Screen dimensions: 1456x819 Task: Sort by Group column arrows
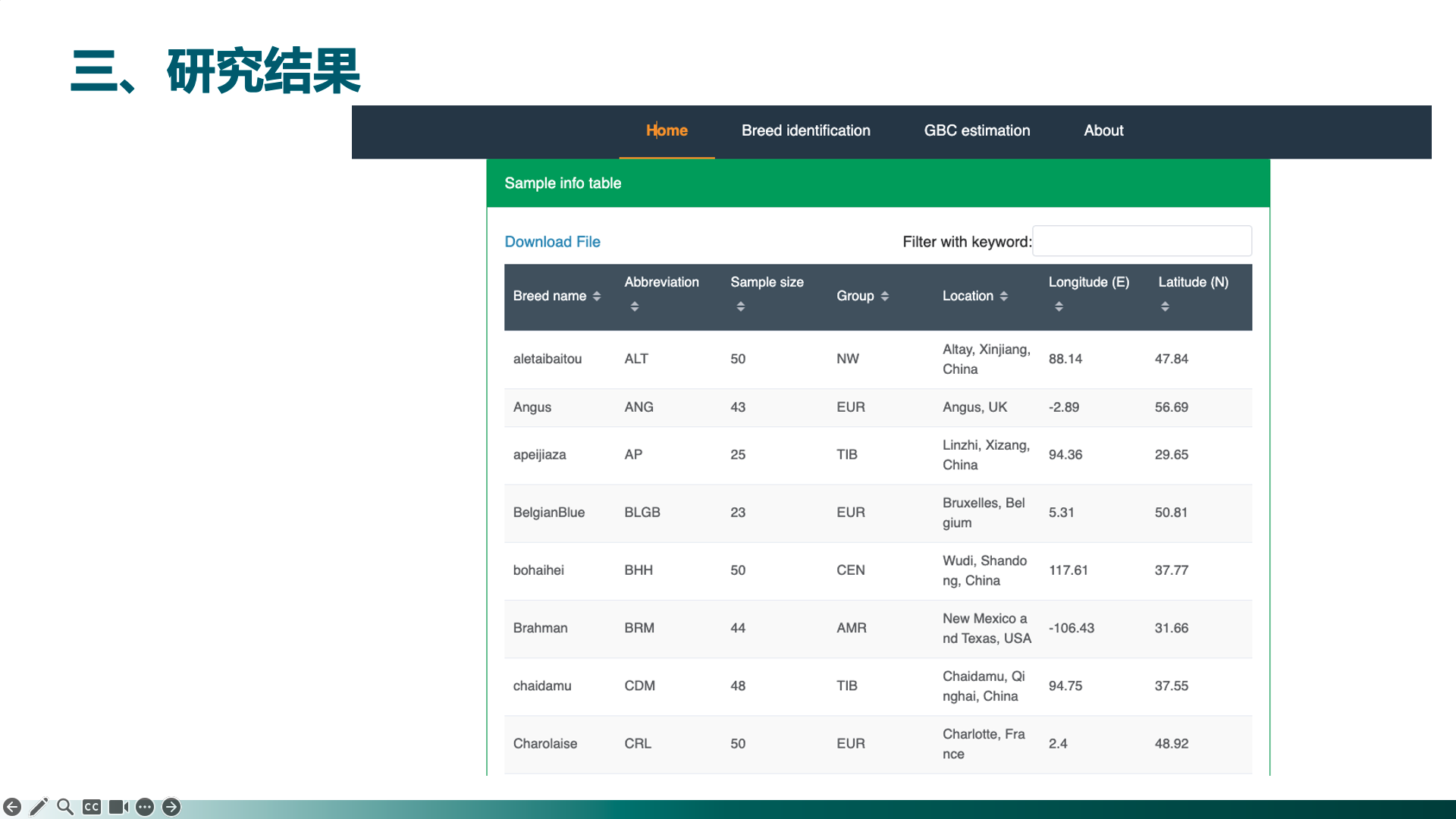885,297
